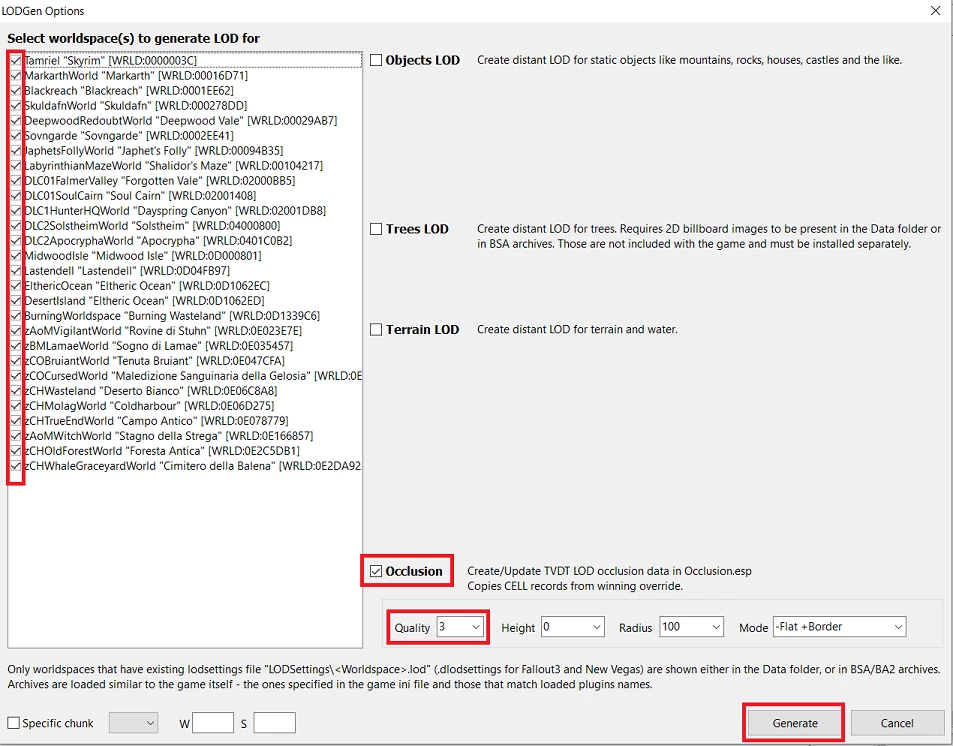Uncheck the Sovngarde worldspace checkbox
The height and width of the screenshot is (746, 953).
[x=16, y=136]
